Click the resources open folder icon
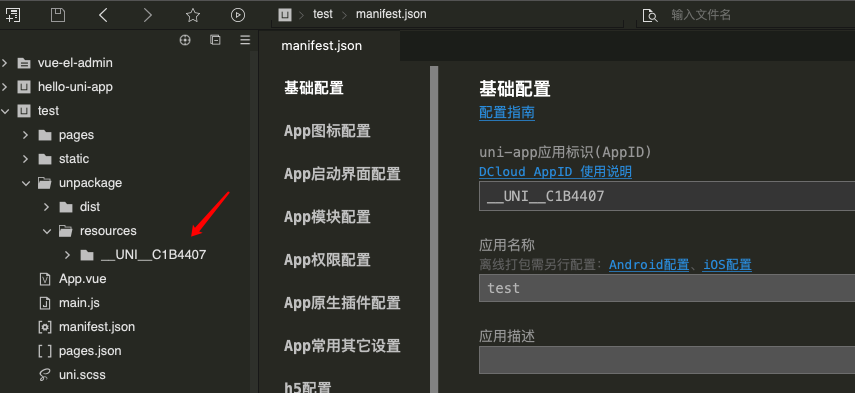This screenshot has width=855, height=393. (x=66, y=231)
